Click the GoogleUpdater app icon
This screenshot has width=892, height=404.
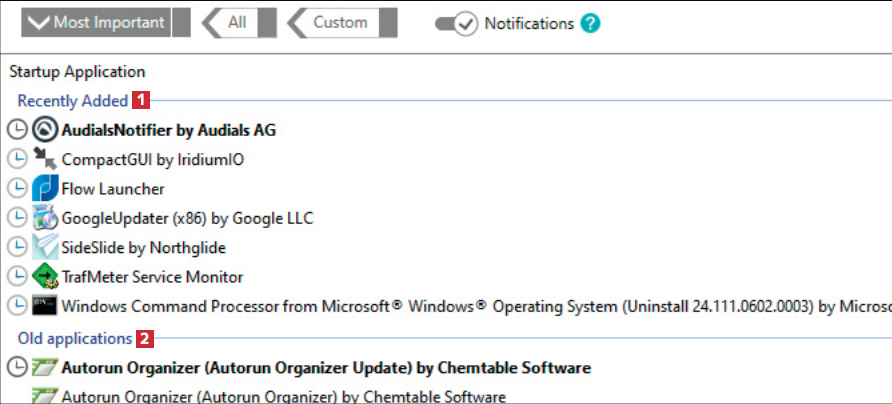click(x=45, y=217)
